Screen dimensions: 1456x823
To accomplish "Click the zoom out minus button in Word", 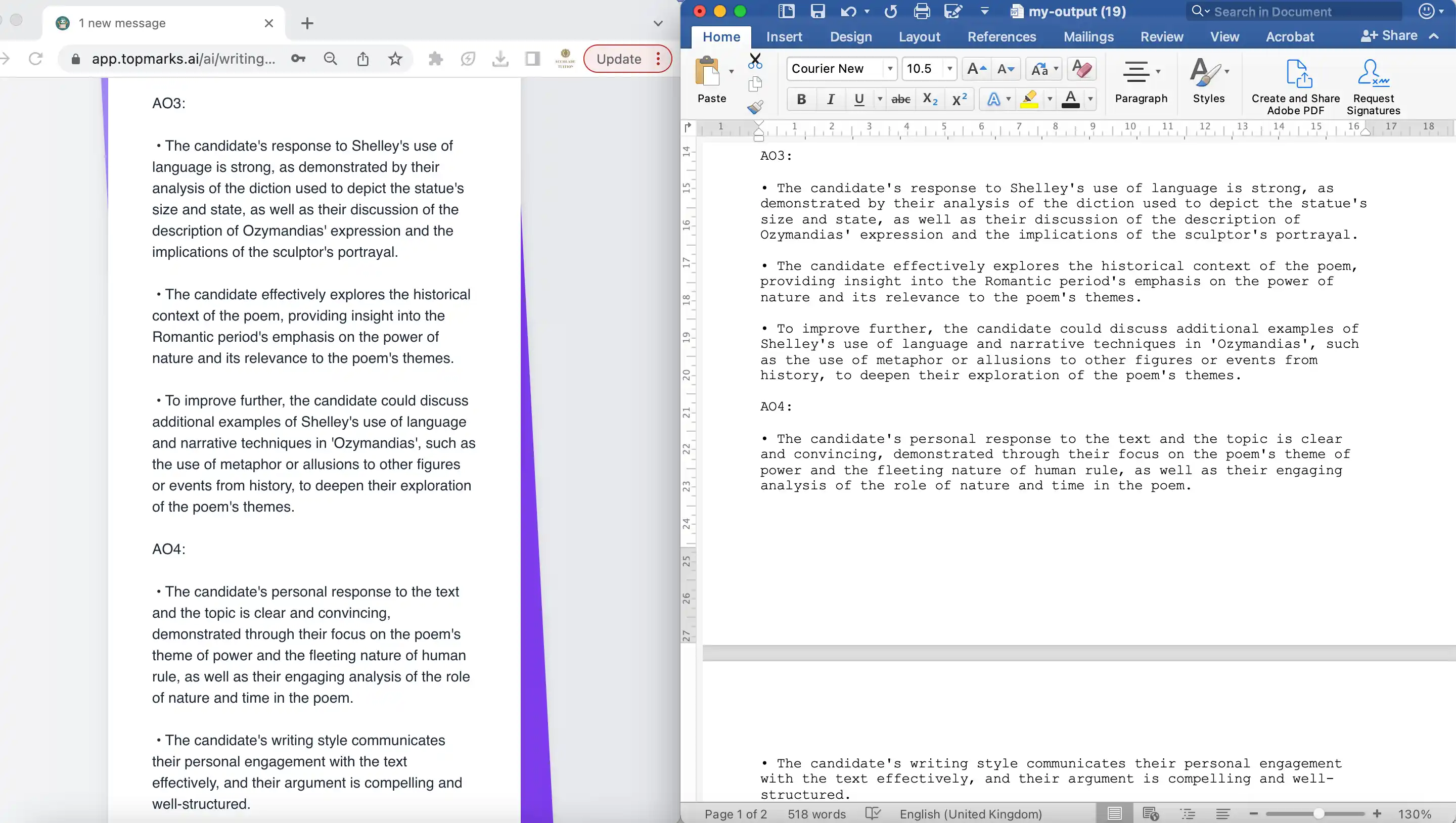I will coord(1254,813).
